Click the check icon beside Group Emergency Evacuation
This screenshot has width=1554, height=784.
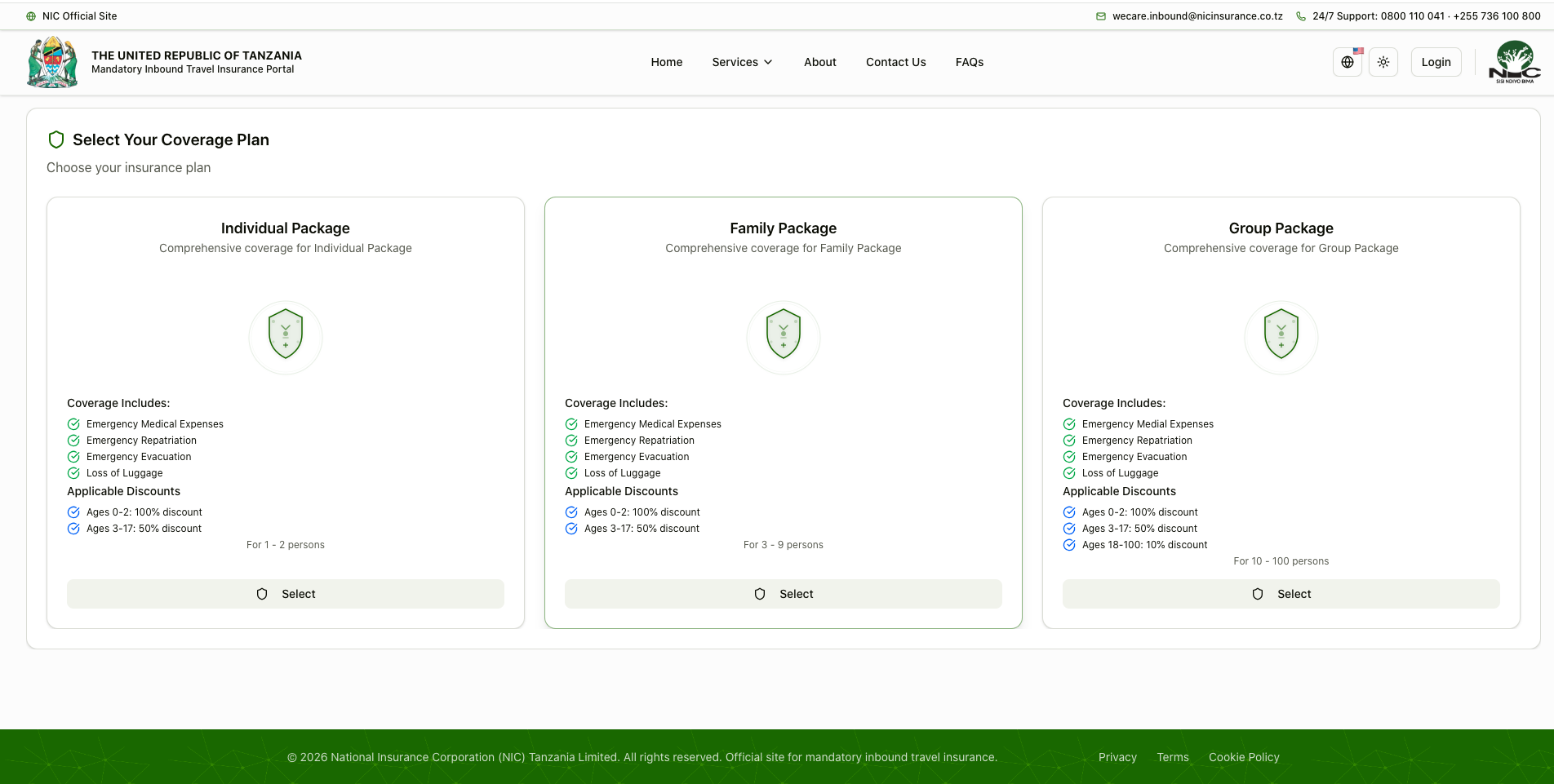click(x=1069, y=457)
